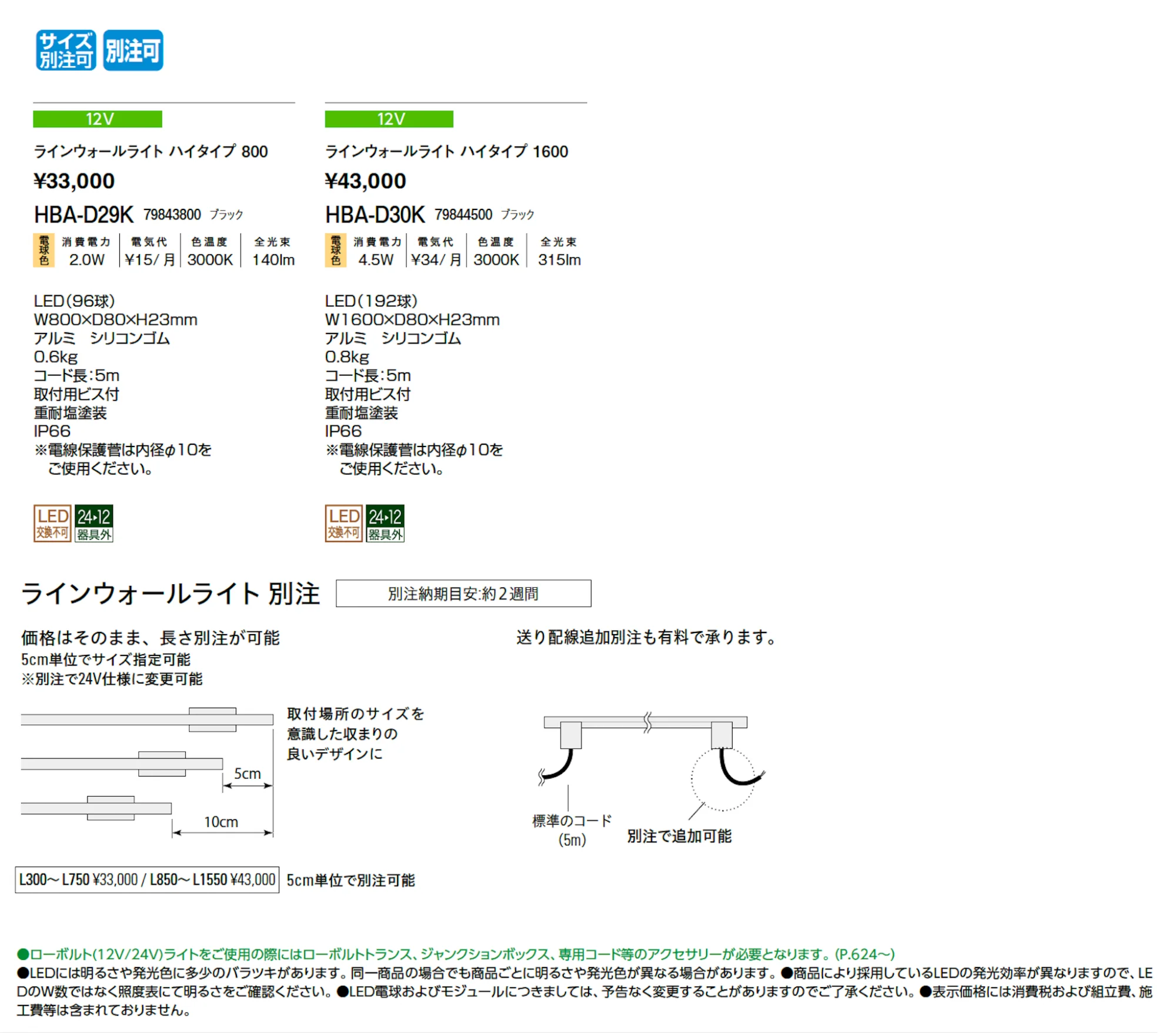Viewport: 1176px width, 1033px height.
Task: Click the green 12V bar above HBA-D29K
Action: point(98,119)
